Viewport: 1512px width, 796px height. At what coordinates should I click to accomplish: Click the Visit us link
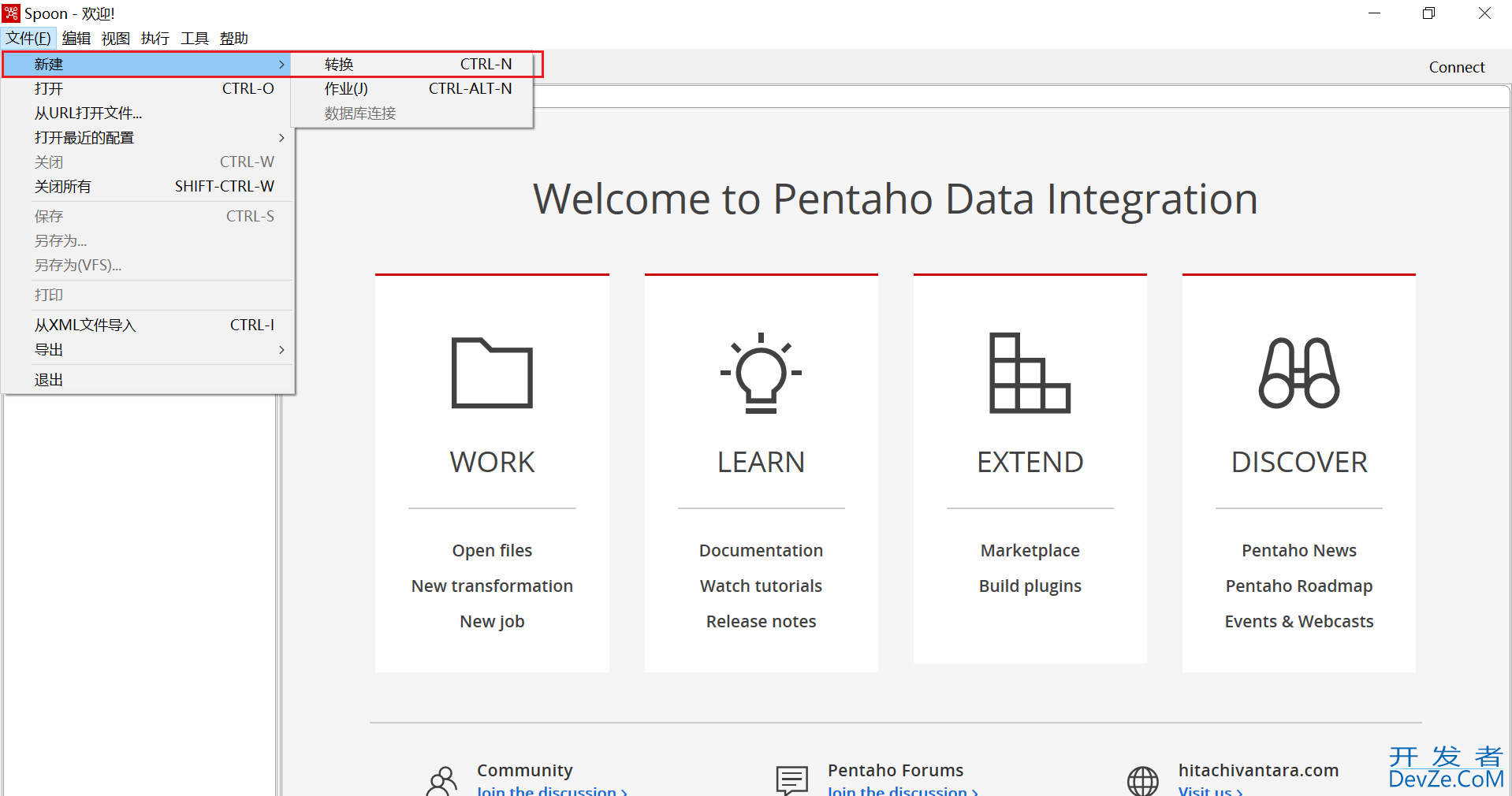pyautogui.click(x=1210, y=790)
